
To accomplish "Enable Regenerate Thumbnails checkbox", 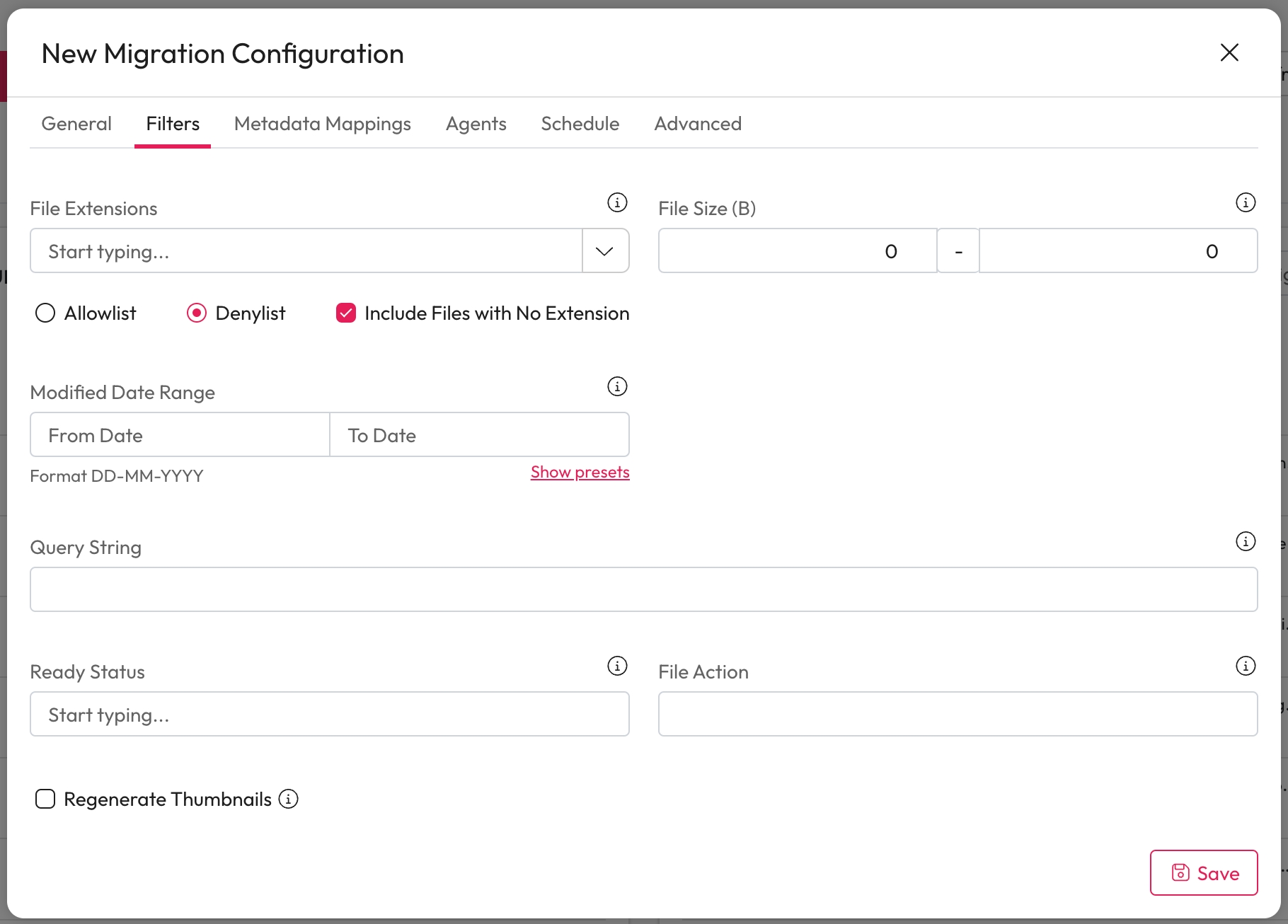I will 45,799.
